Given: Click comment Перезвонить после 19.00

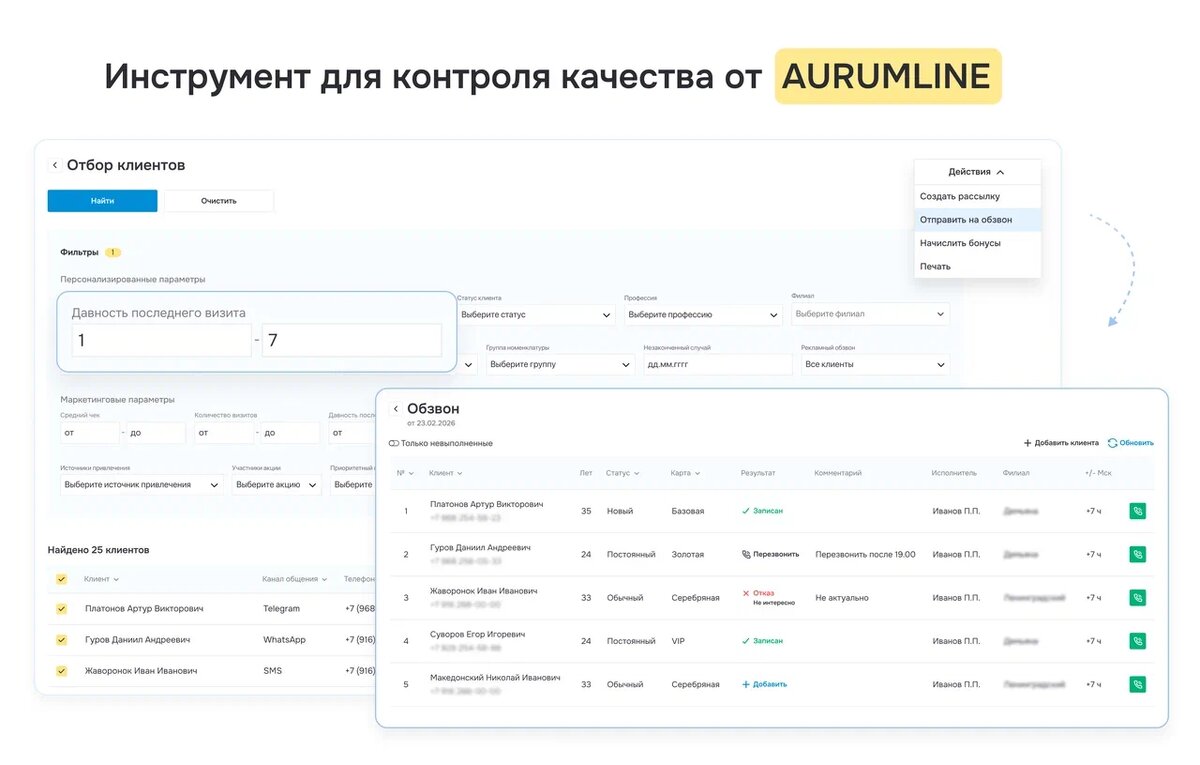Looking at the screenshot, I should pyautogui.click(x=865, y=554).
